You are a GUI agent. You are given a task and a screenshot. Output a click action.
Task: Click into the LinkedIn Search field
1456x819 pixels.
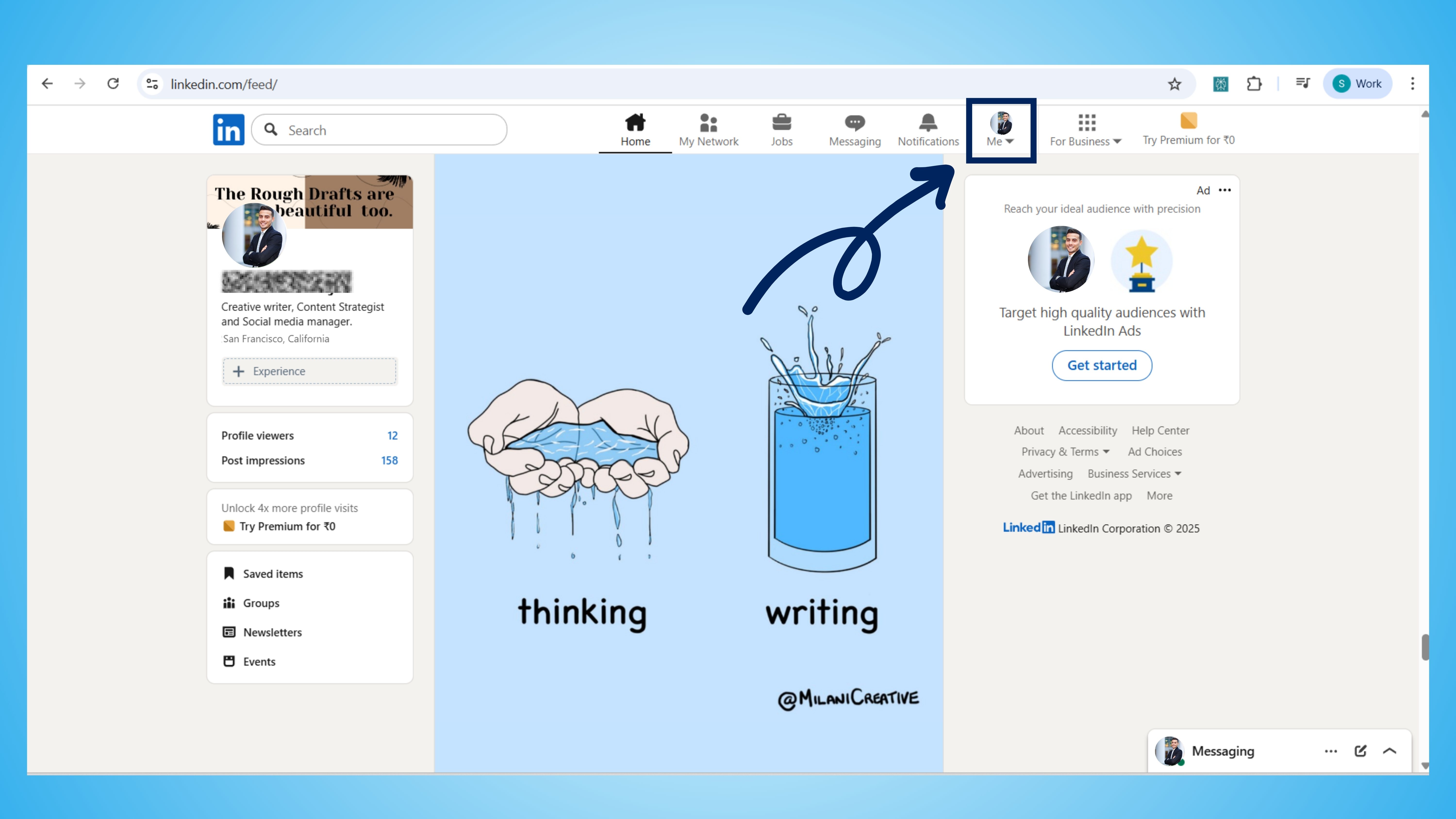[390, 130]
